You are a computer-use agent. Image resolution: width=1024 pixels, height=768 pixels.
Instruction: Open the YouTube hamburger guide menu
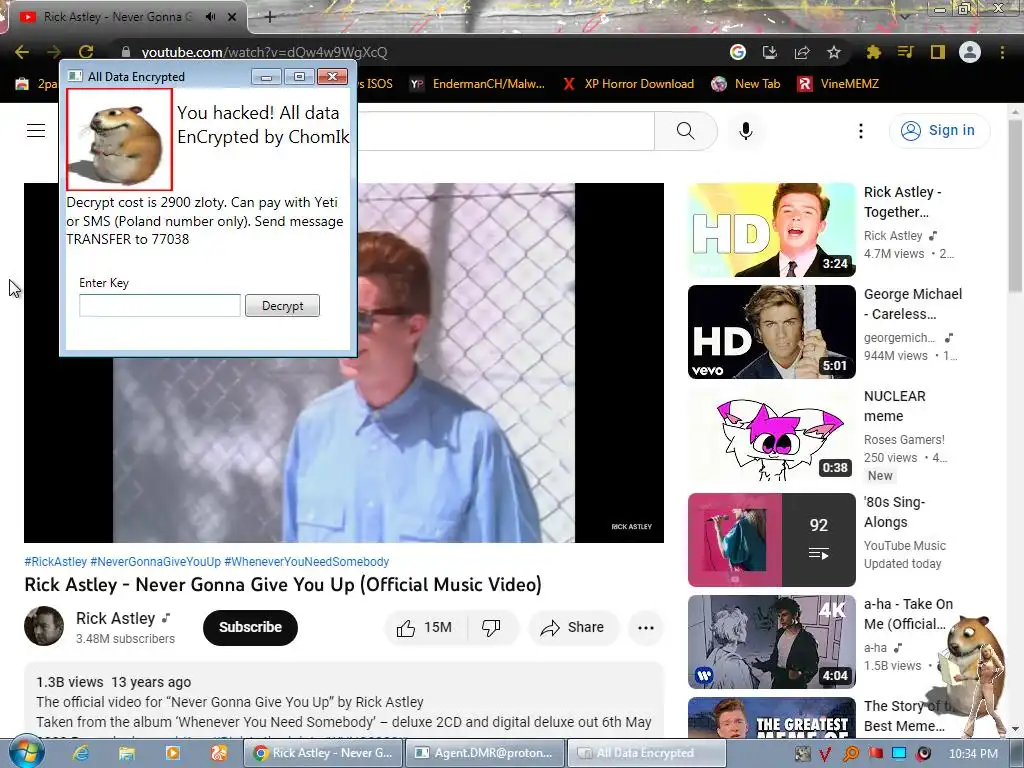(36, 131)
